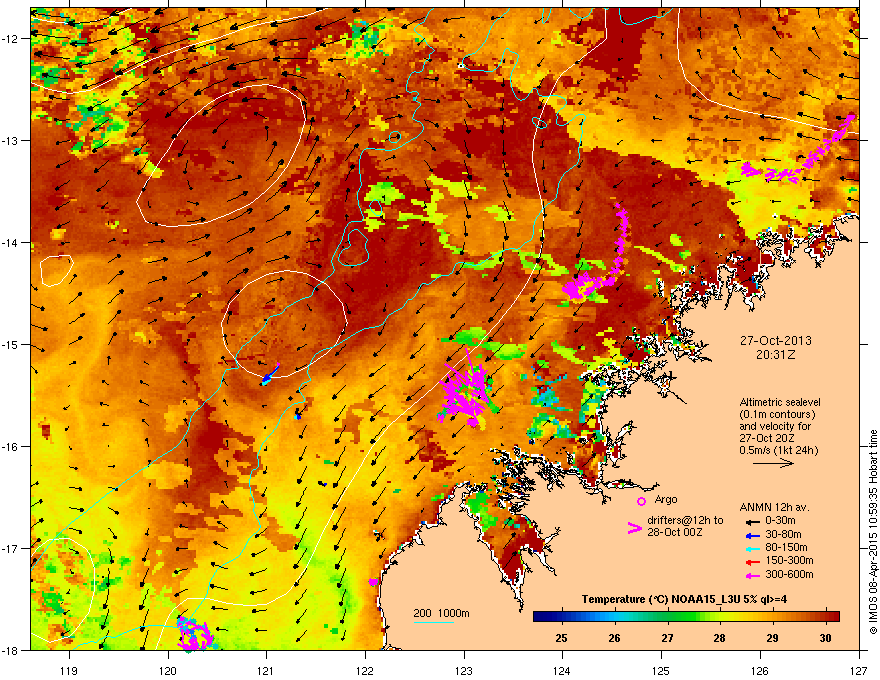This screenshot has height=680, width=880.
Task: Click the magenta 300-600m legend arrow
Action: pyautogui.click(x=752, y=576)
